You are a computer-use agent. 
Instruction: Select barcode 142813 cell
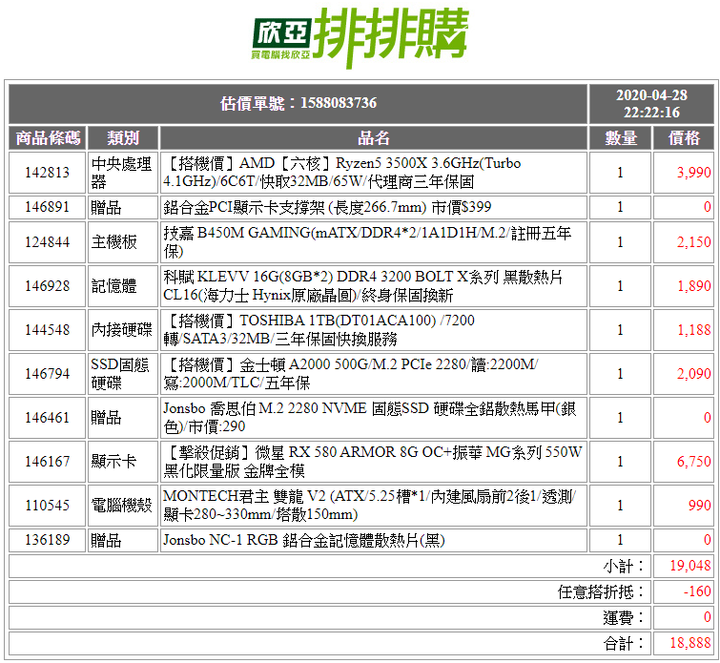[x=48, y=173]
